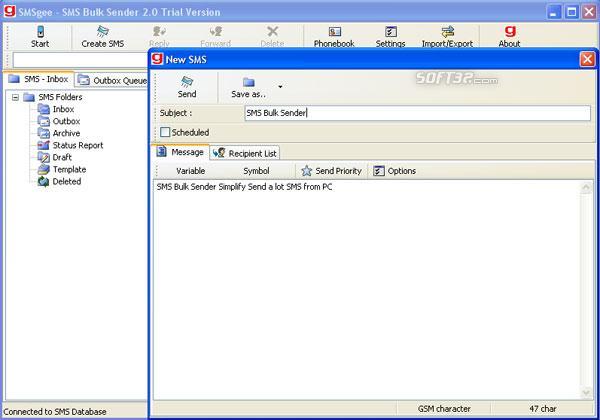
Task: Click the New SMS title bar logo
Action: (157, 59)
